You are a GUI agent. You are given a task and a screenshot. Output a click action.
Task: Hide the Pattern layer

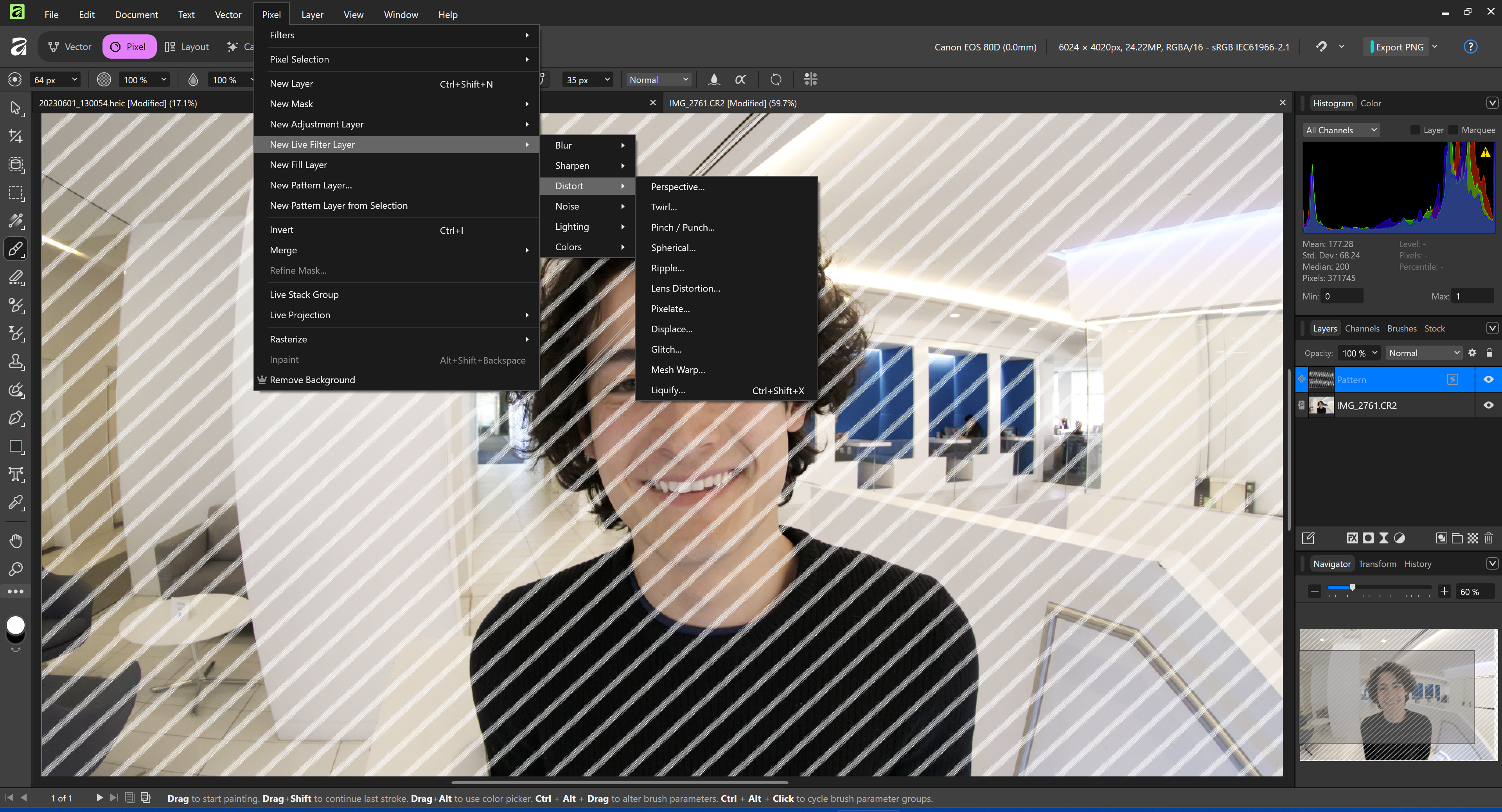[x=1489, y=380]
